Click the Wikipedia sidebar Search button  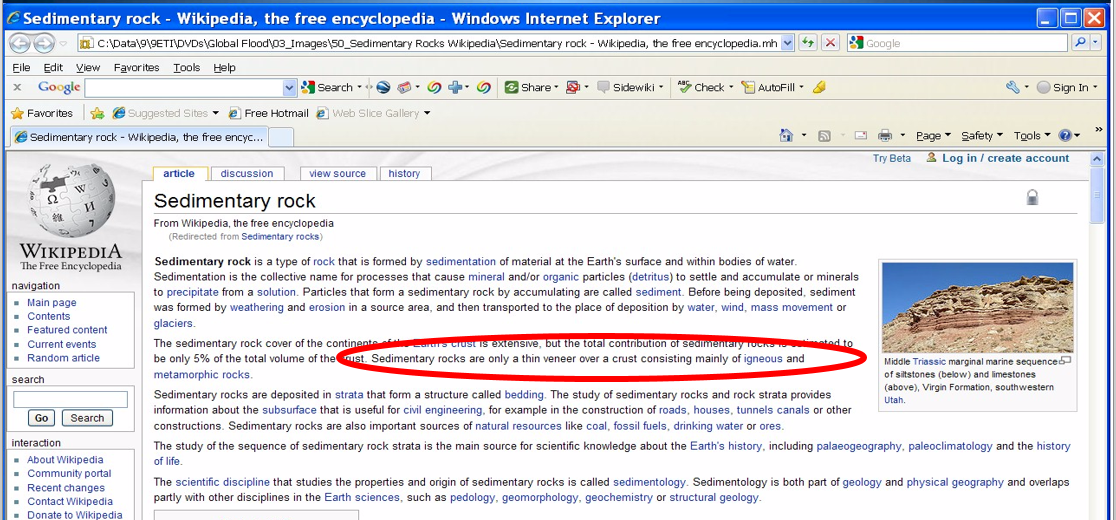point(87,418)
